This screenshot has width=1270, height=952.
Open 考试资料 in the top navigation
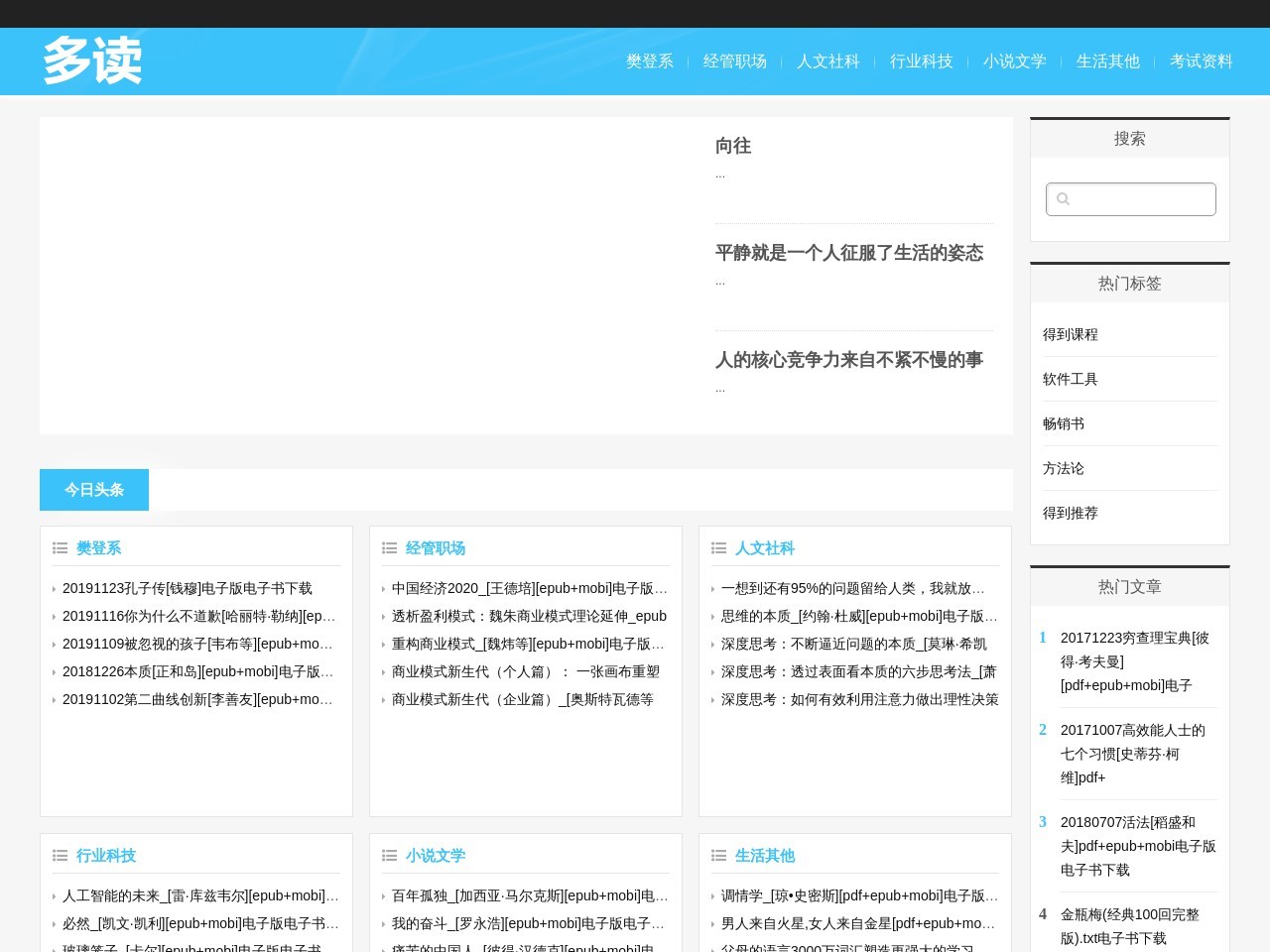pos(1201,61)
